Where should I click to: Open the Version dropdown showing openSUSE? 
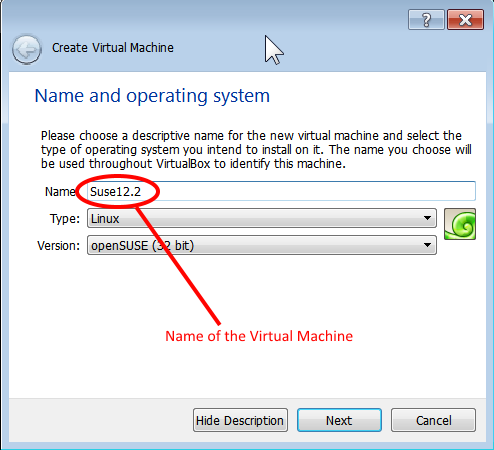(x=262, y=245)
